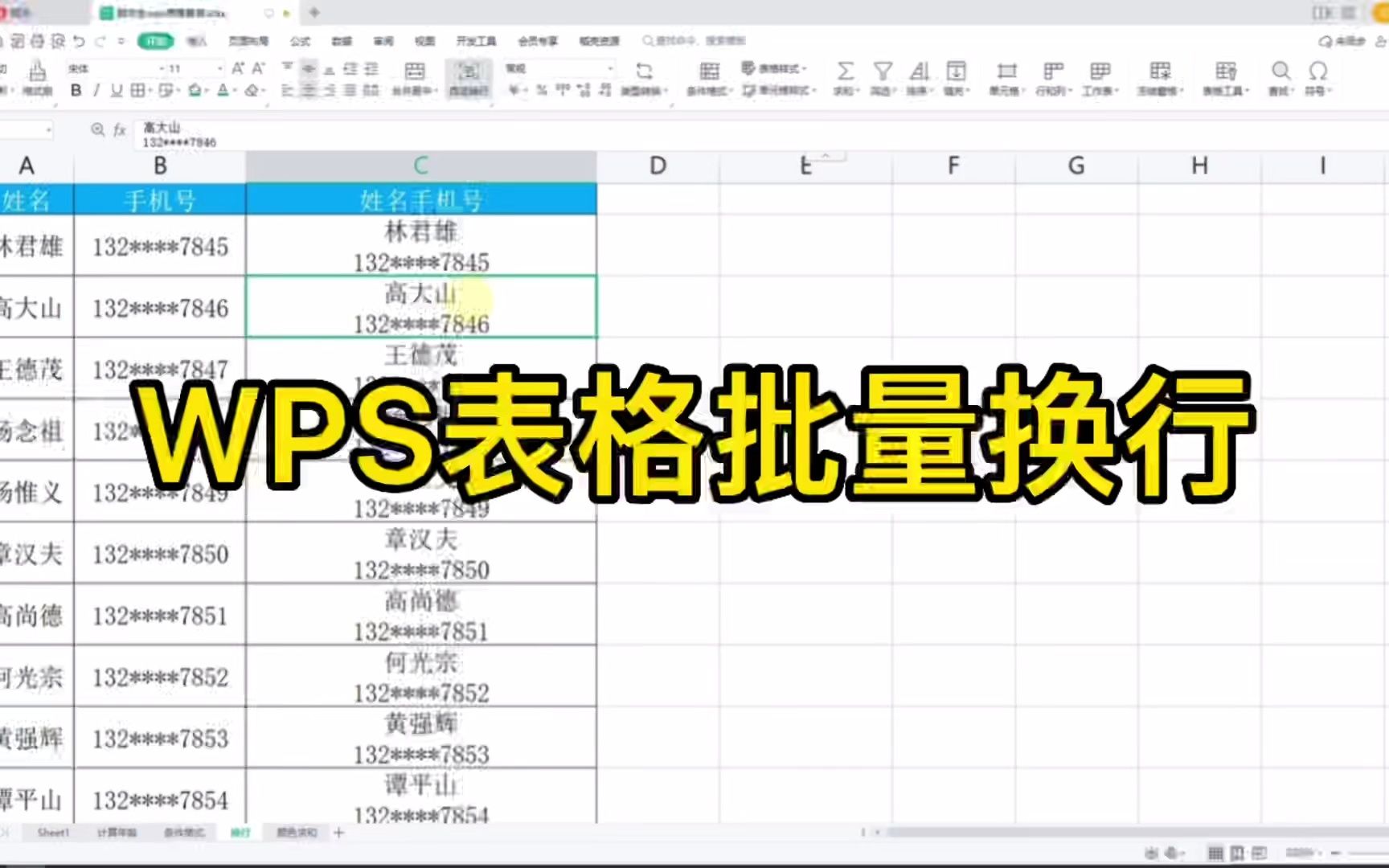The width and height of the screenshot is (1389, 868).
Task: Click the fx insert function button
Action: coord(120,129)
